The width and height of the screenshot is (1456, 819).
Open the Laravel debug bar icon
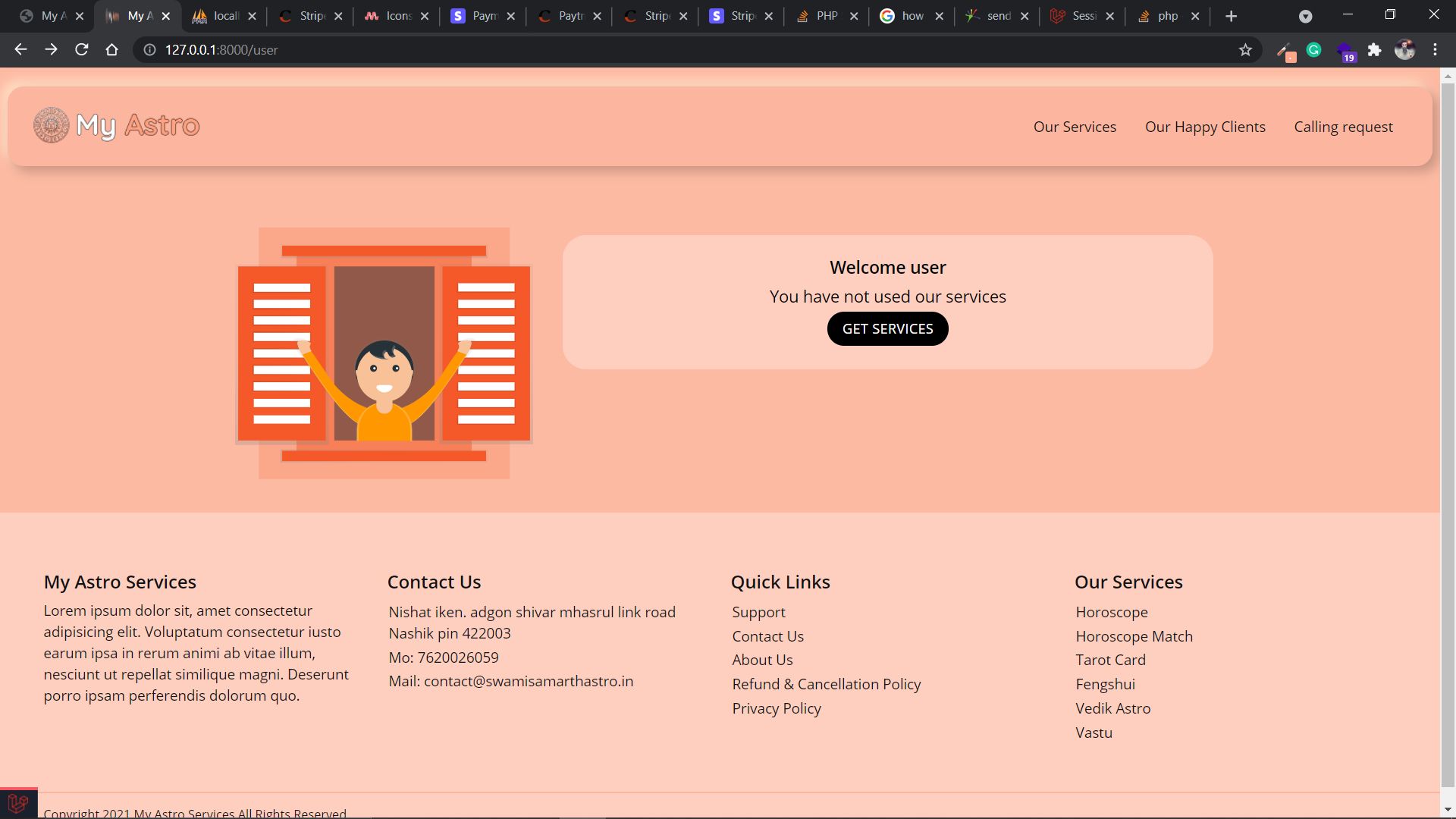18,803
